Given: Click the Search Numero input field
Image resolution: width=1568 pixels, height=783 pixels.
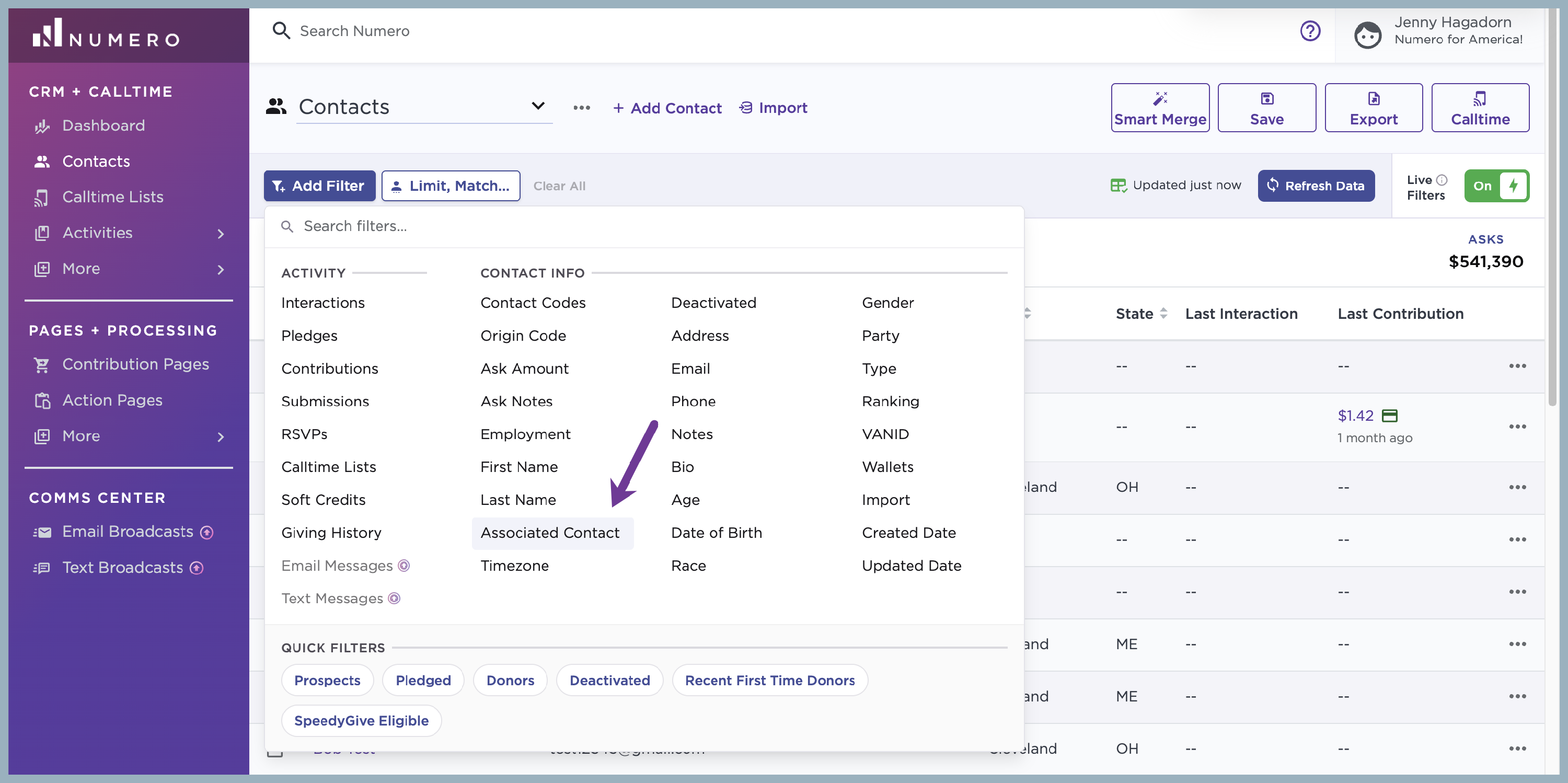Looking at the screenshot, I should (354, 30).
